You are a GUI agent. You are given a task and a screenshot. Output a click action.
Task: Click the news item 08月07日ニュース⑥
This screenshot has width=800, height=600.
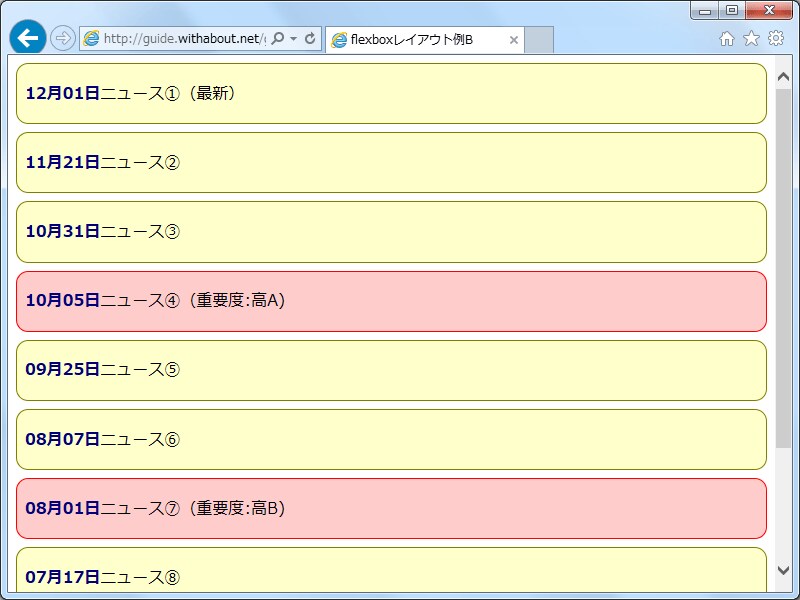pos(391,439)
